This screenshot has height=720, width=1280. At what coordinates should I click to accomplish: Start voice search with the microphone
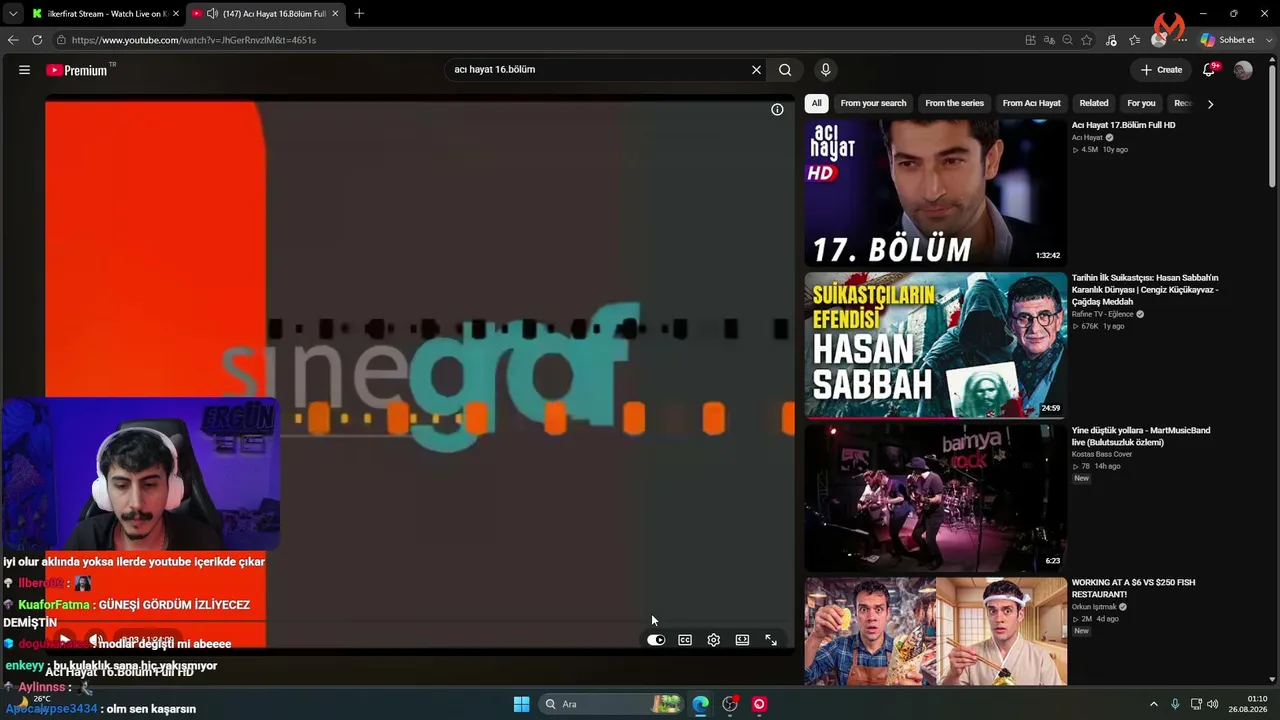pos(825,70)
